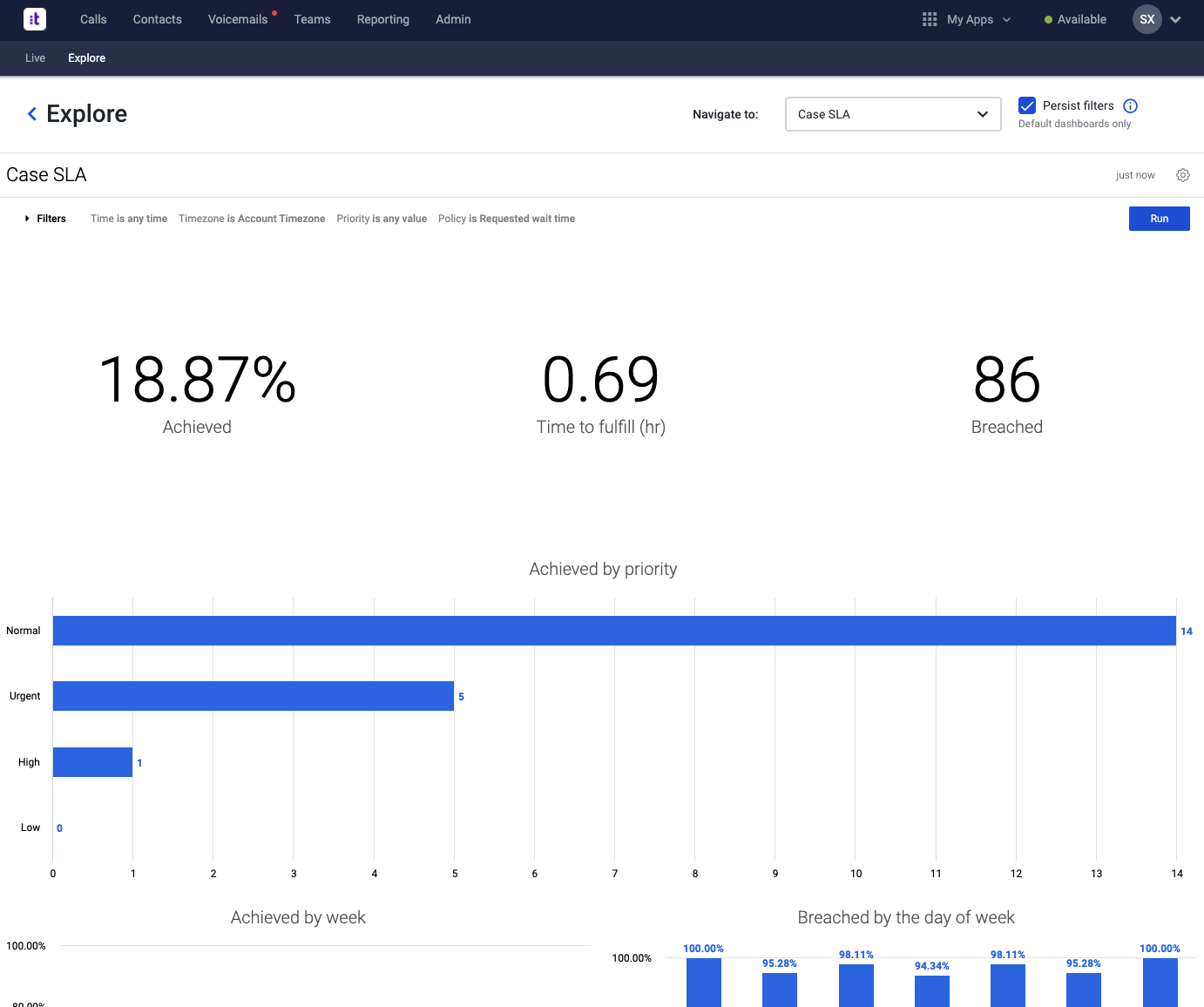Uncheck the Persist filters checkbox
The width and height of the screenshot is (1204, 1007).
tap(1027, 105)
